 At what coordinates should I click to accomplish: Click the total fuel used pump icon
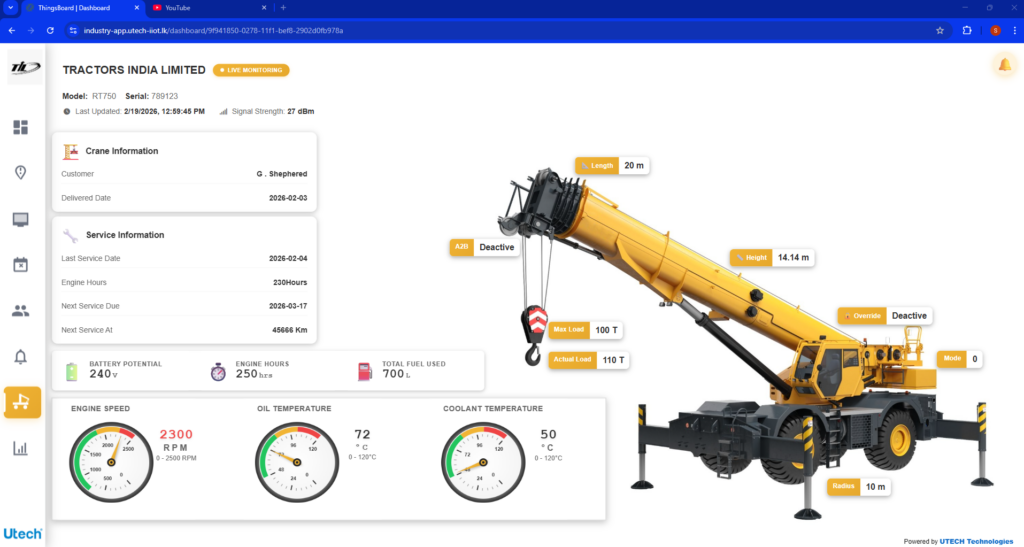(x=365, y=371)
